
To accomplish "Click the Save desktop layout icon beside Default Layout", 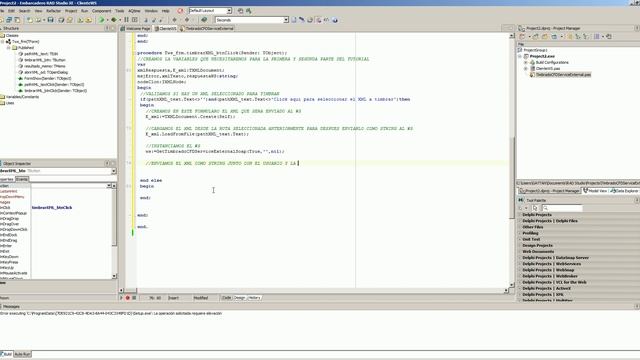I will [x=240, y=11].
